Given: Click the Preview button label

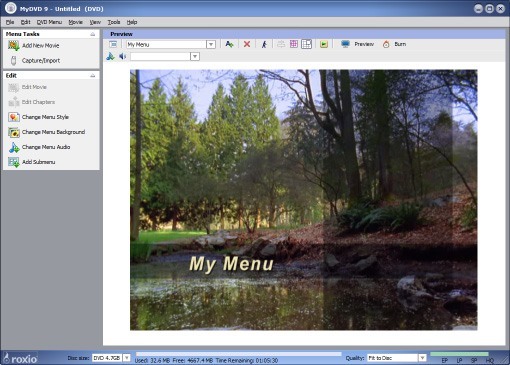Looking at the screenshot, I should pos(364,44).
